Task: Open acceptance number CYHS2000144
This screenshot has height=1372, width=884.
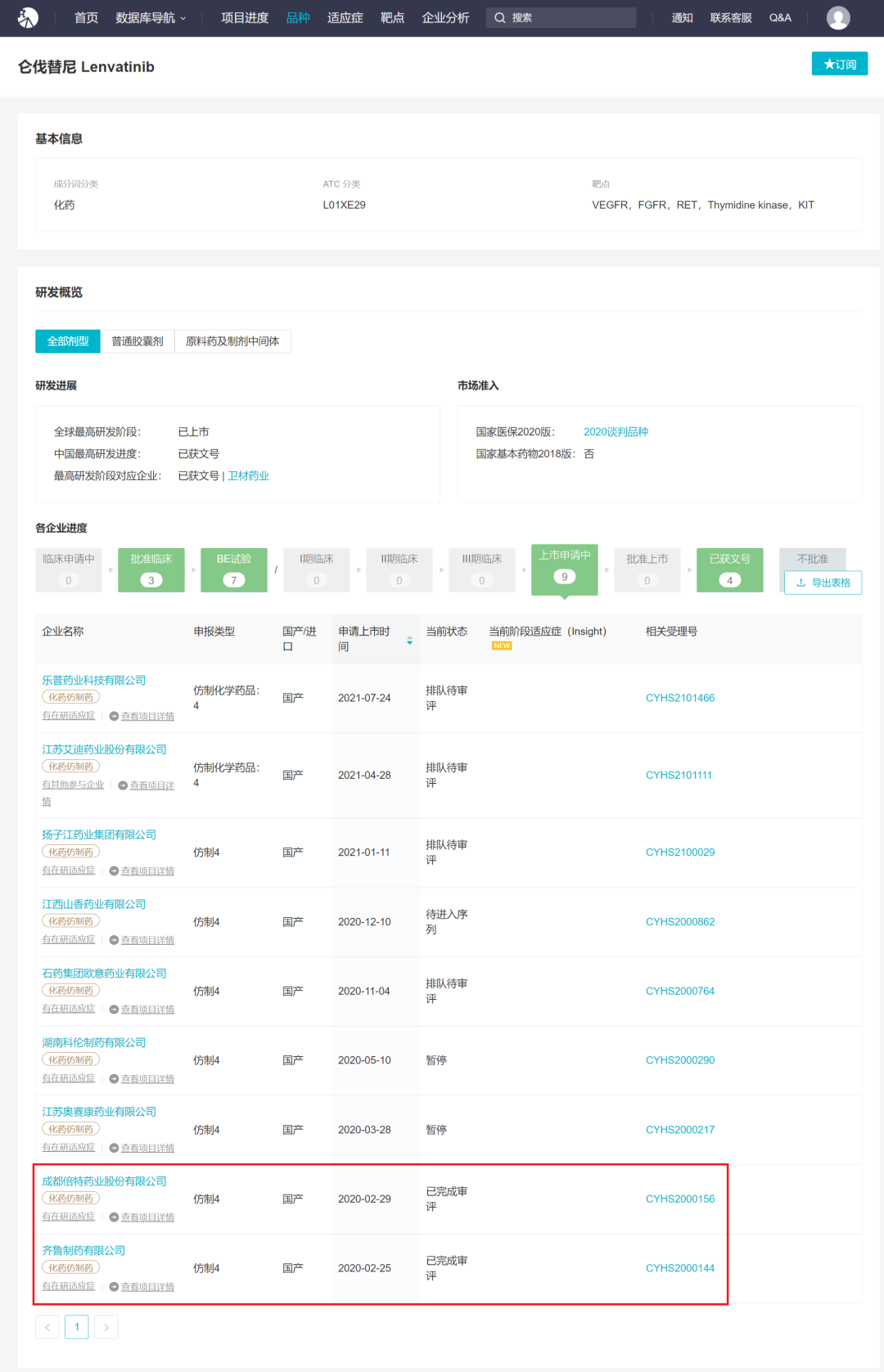Action: point(680,1268)
